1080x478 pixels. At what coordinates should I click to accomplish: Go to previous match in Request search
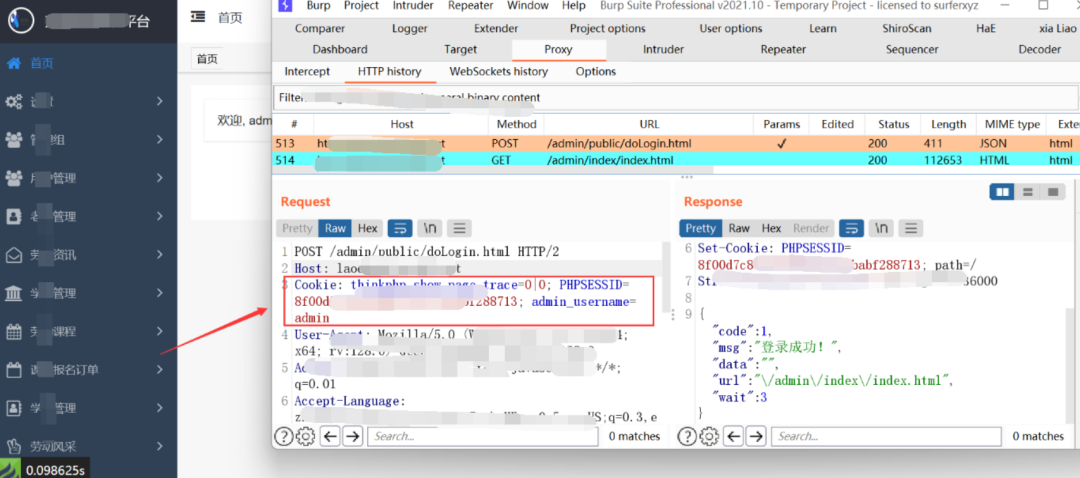[x=331, y=436]
